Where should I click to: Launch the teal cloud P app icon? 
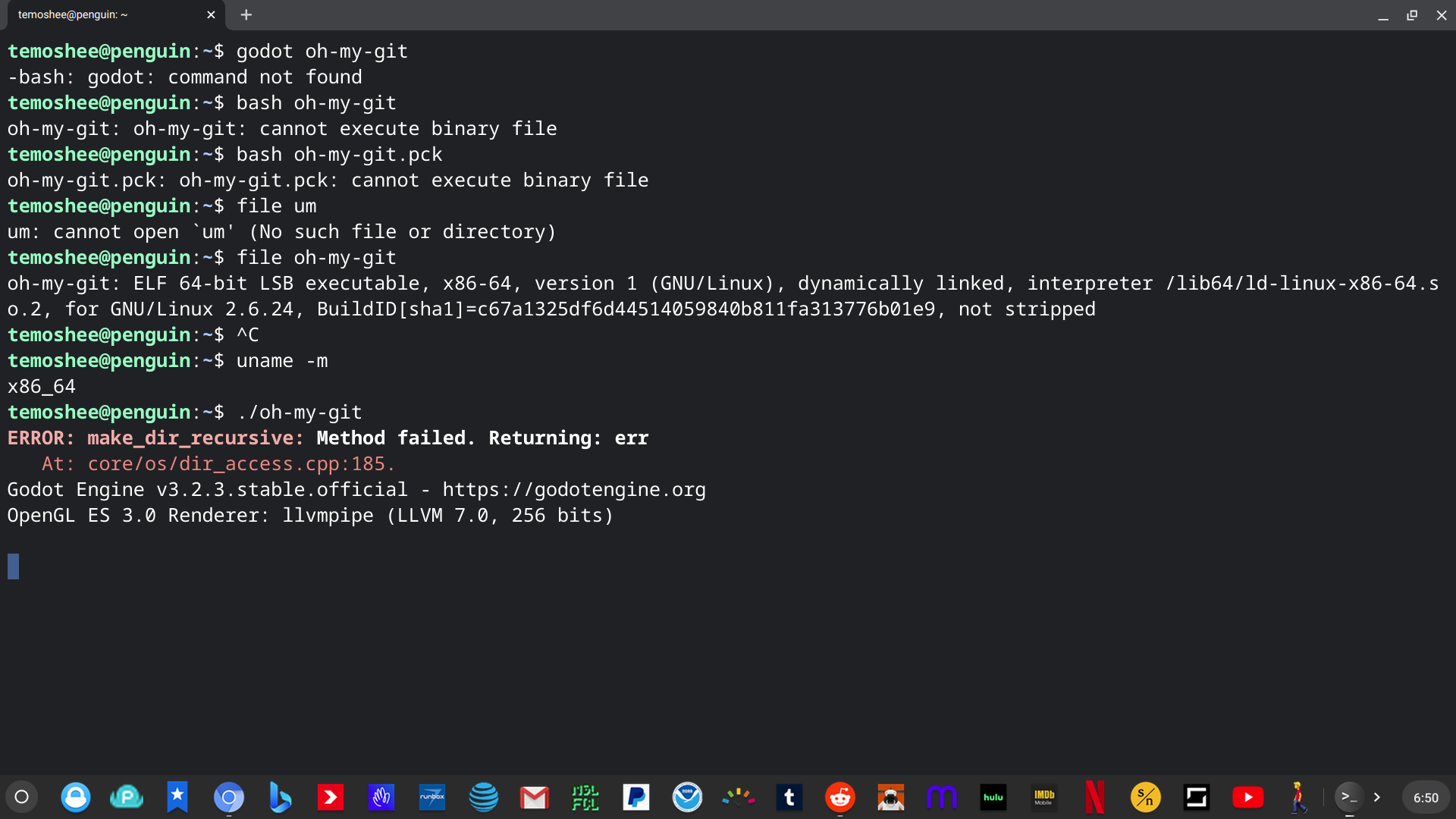tap(127, 797)
